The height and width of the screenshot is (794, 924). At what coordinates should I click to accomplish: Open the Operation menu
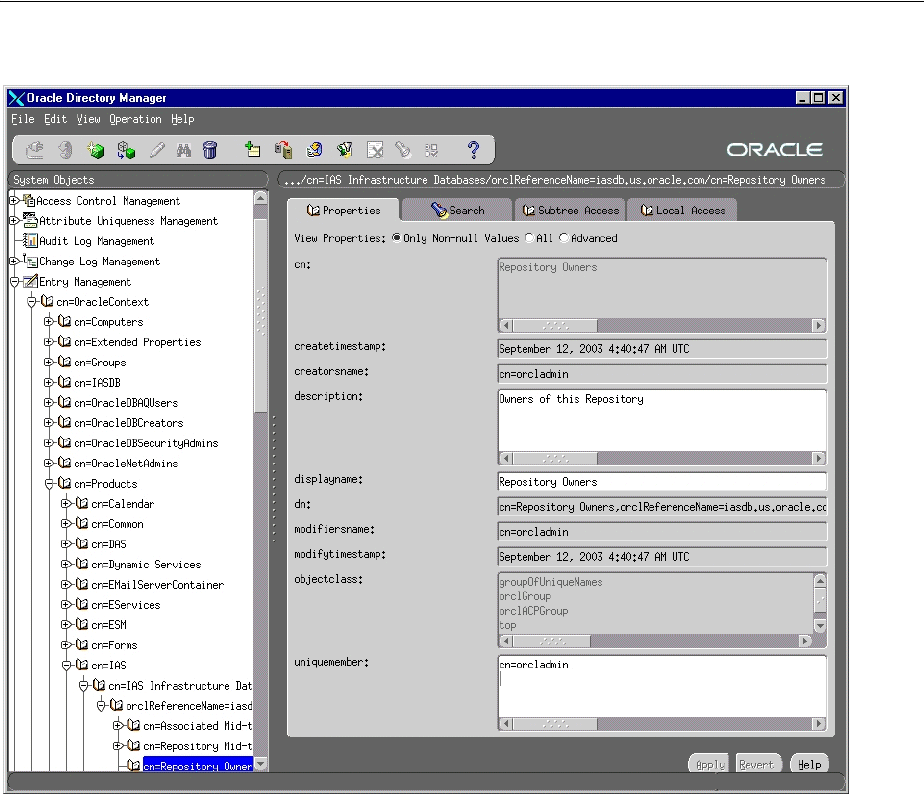pos(135,119)
